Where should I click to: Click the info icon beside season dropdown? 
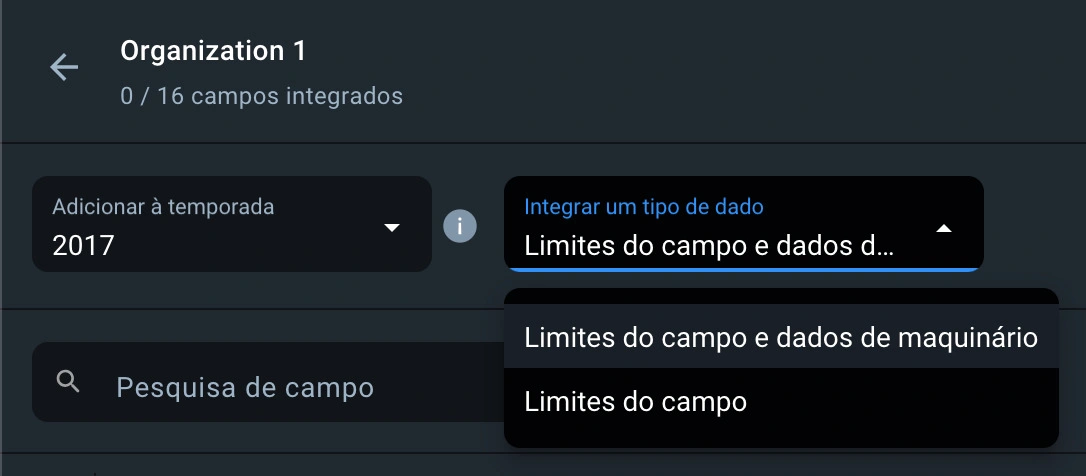(460, 226)
